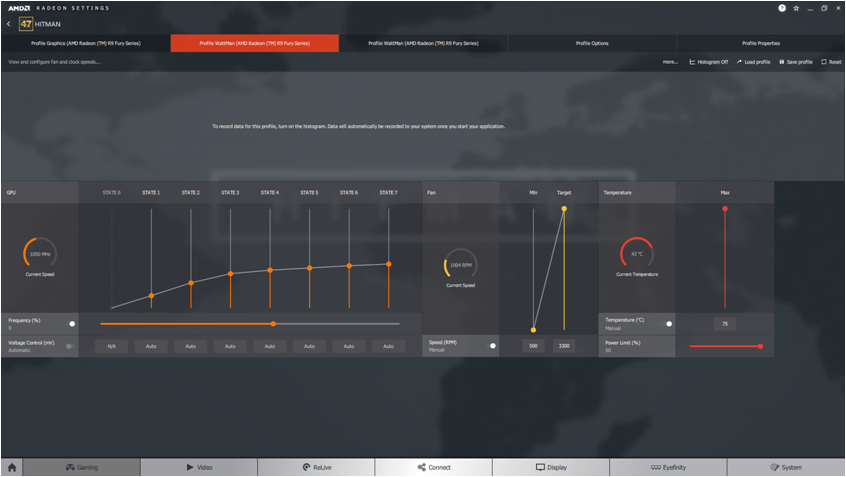Click the STATE 5 frequency point
The height and width of the screenshot is (477, 846).
[310, 268]
